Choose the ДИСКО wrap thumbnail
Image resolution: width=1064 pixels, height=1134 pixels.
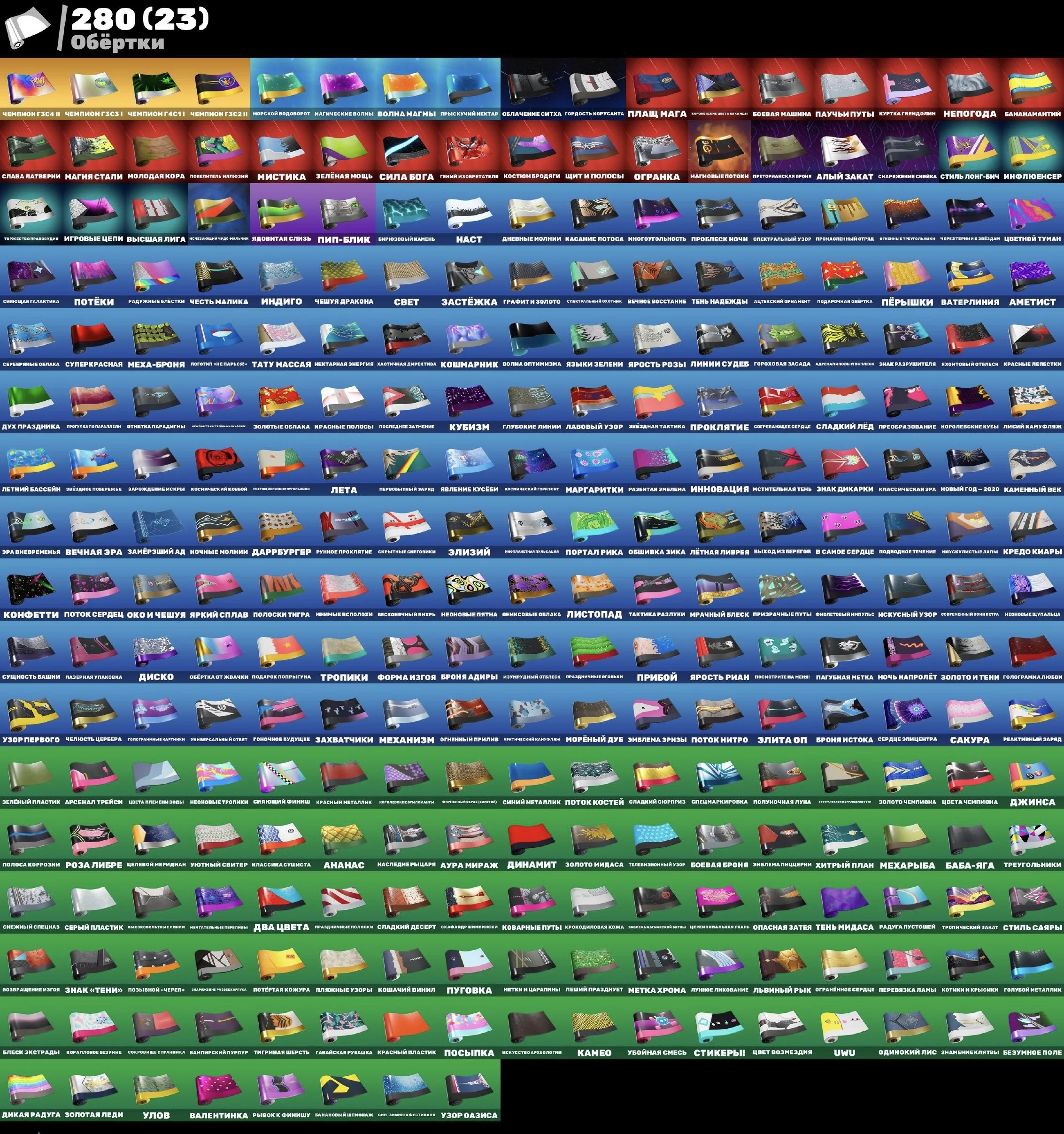156,651
